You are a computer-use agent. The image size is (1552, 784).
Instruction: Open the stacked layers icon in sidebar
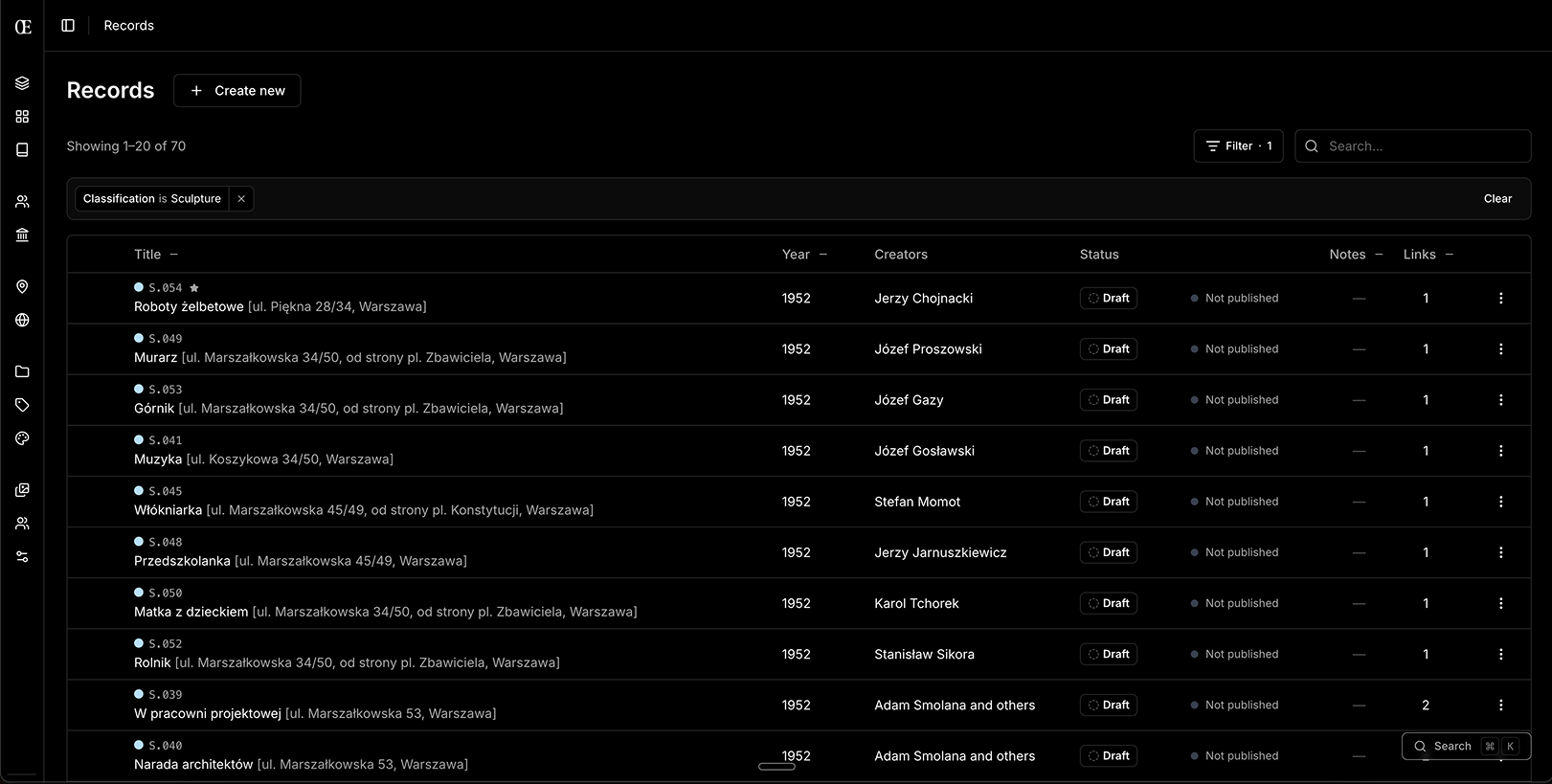click(22, 83)
